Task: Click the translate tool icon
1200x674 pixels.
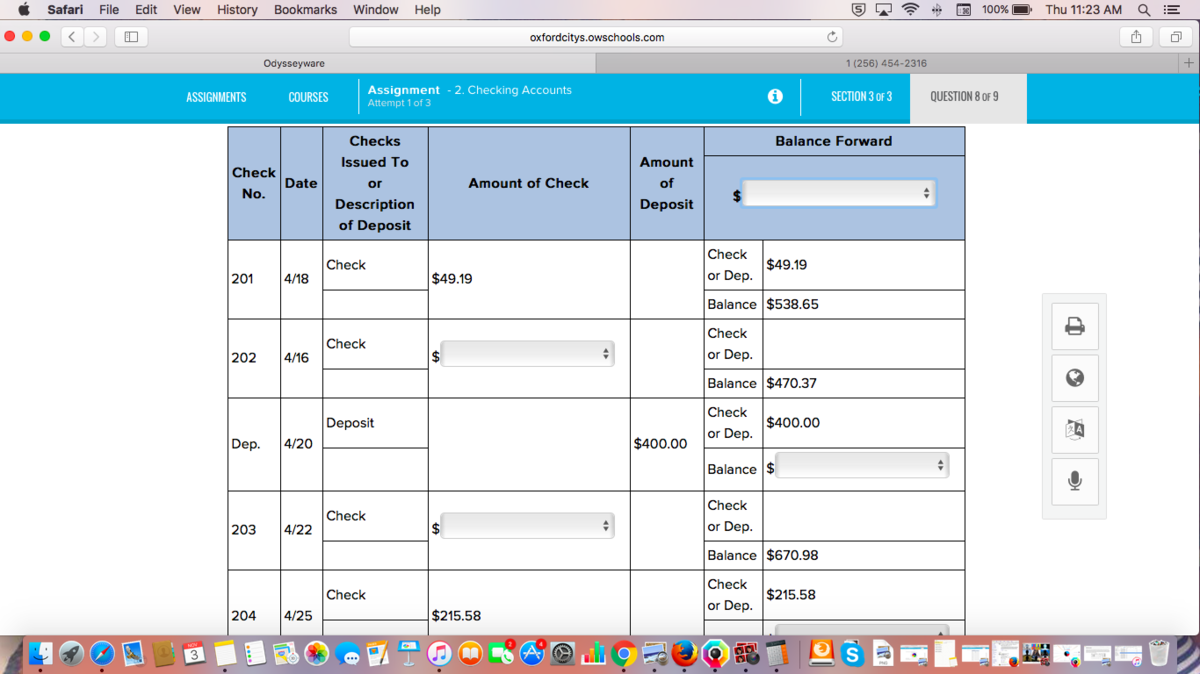Action: pos(1075,430)
